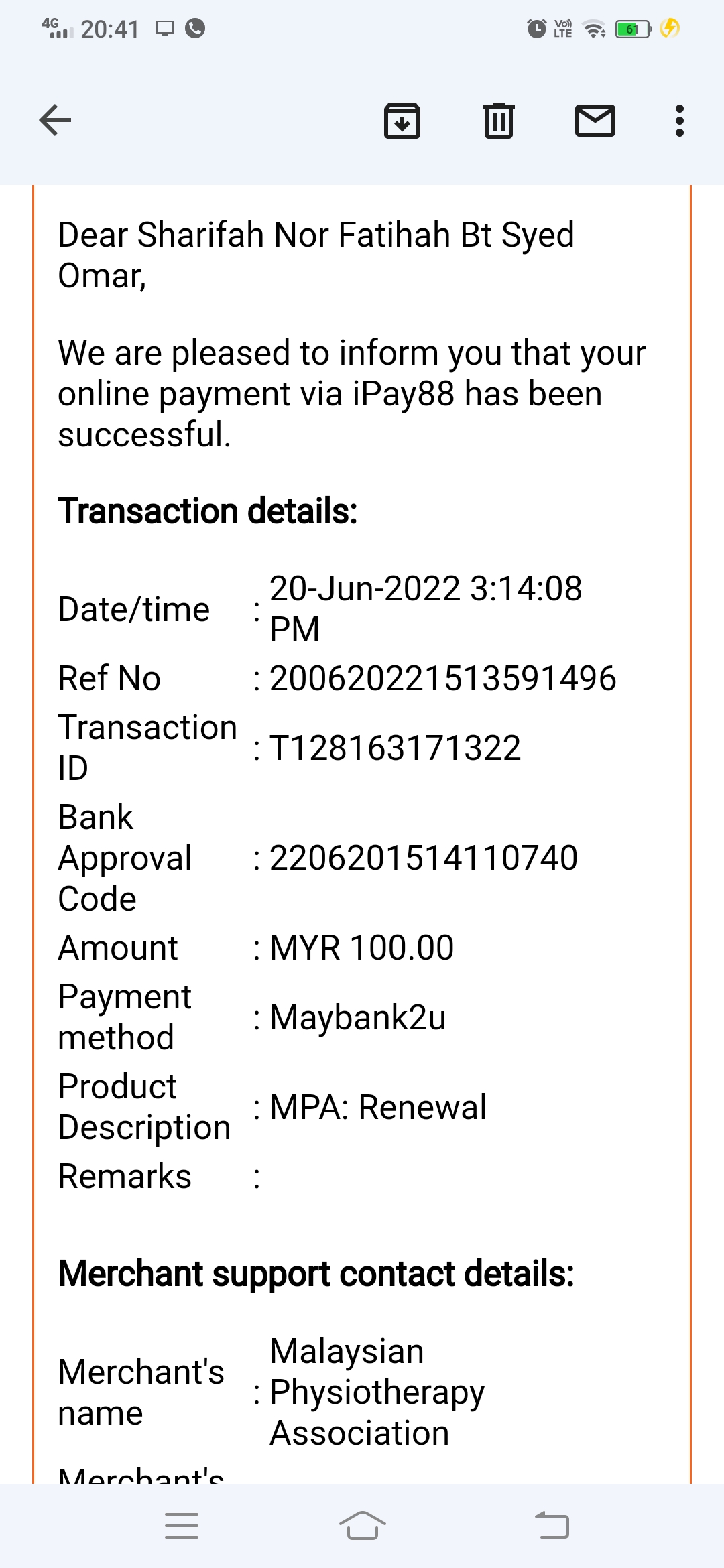Delete the email using trash icon
Screen dimensions: 724x1568
click(x=499, y=121)
